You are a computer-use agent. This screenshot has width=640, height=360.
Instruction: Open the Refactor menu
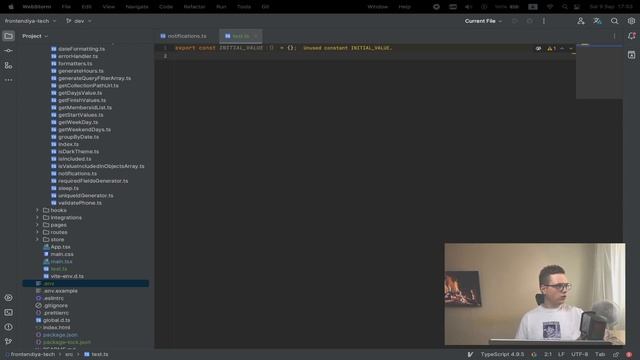pyautogui.click(x=195, y=7)
